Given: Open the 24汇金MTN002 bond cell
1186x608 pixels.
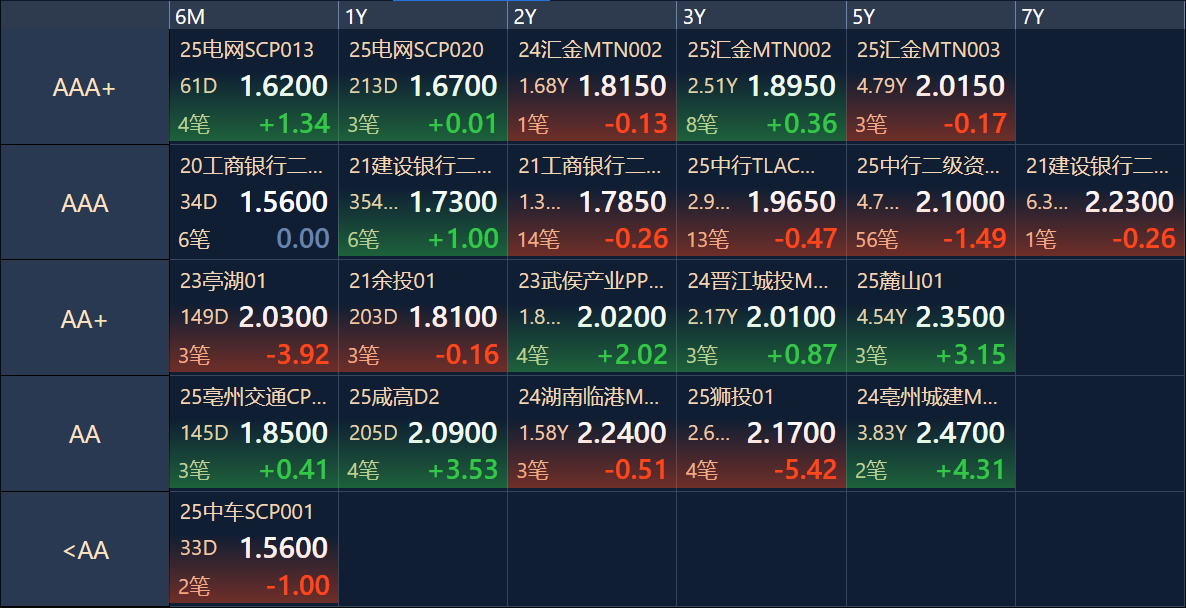Looking at the screenshot, I should click(x=592, y=87).
